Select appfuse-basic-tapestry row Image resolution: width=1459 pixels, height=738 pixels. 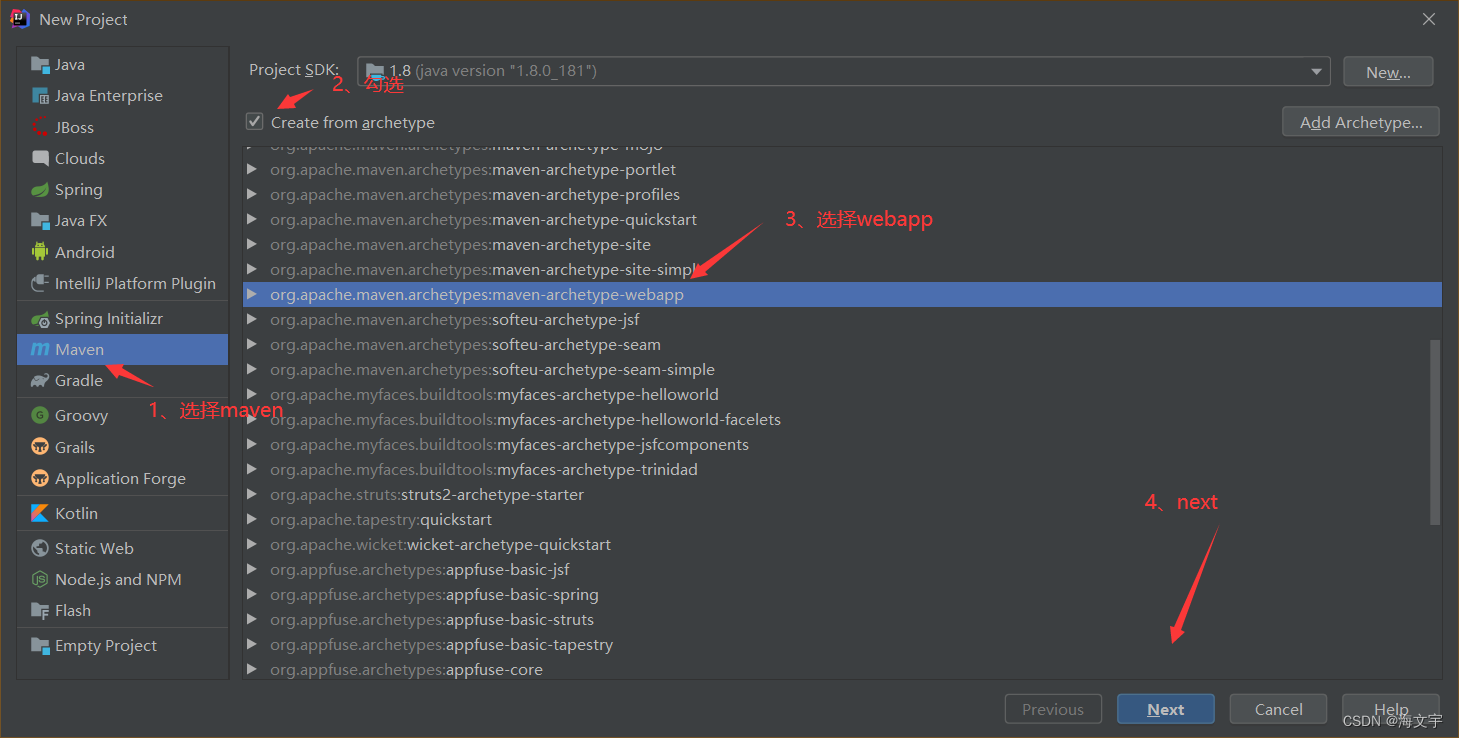click(842, 645)
